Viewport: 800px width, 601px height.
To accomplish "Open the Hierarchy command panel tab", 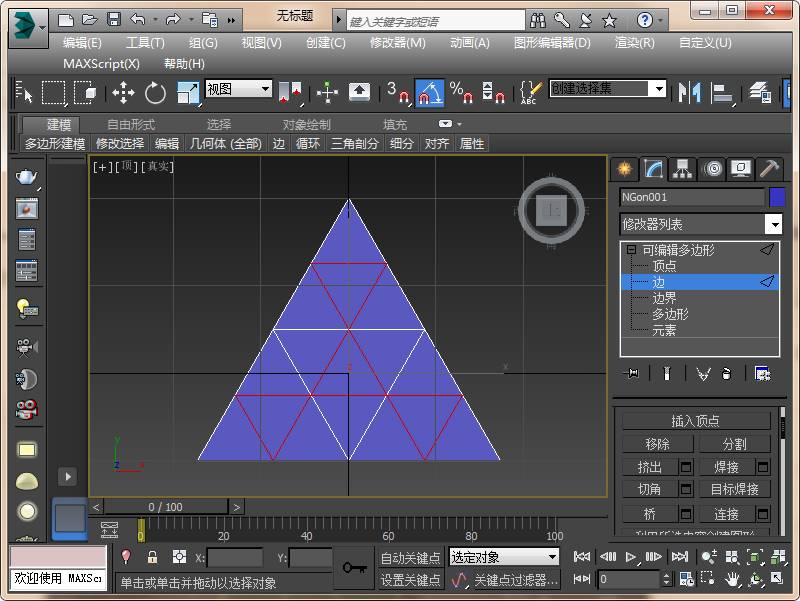I will pyautogui.click(x=682, y=168).
